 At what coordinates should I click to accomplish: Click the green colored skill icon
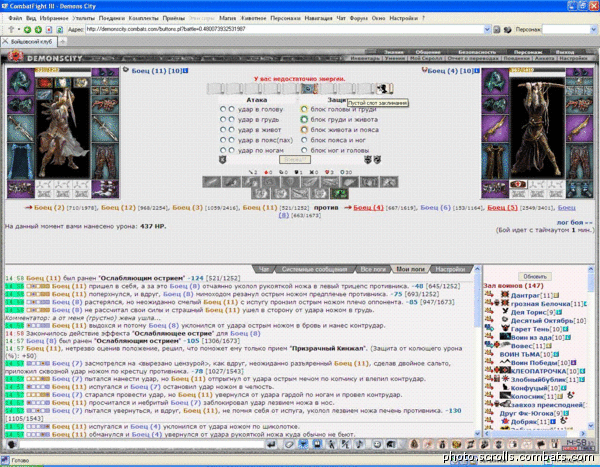click(x=339, y=193)
